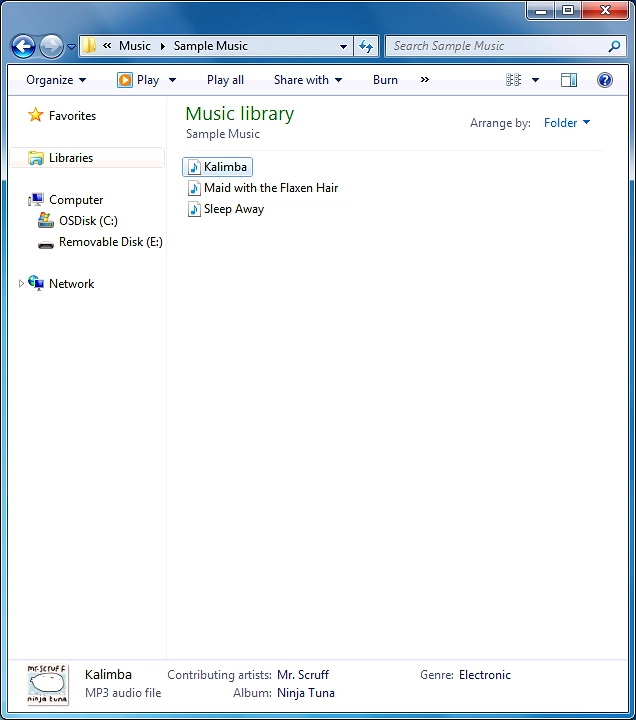Expand arrow between Music and Sample Music
Viewport: 636px width, 720px height.
point(163,46)
